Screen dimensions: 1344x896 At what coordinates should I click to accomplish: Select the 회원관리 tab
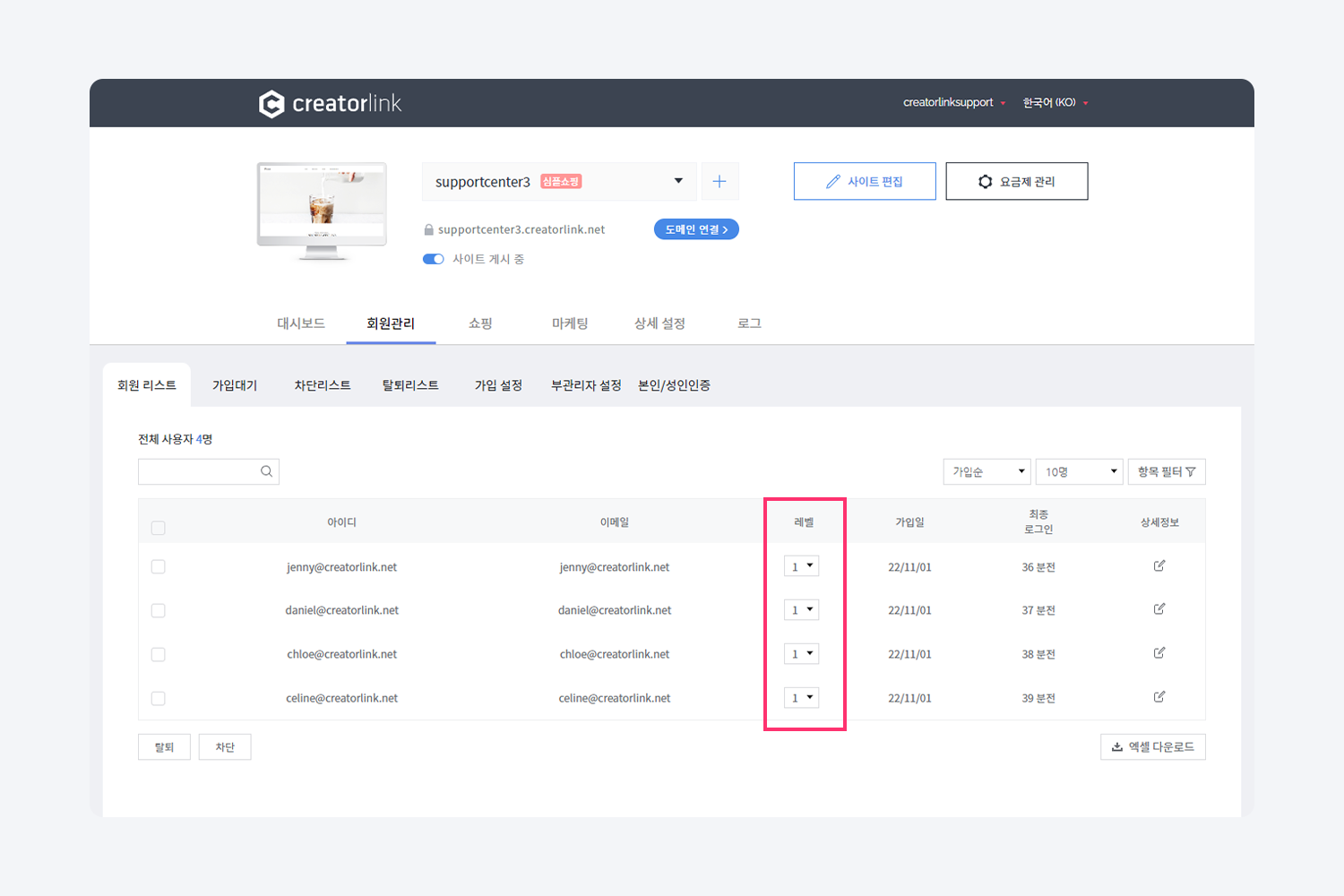[391, 323]
